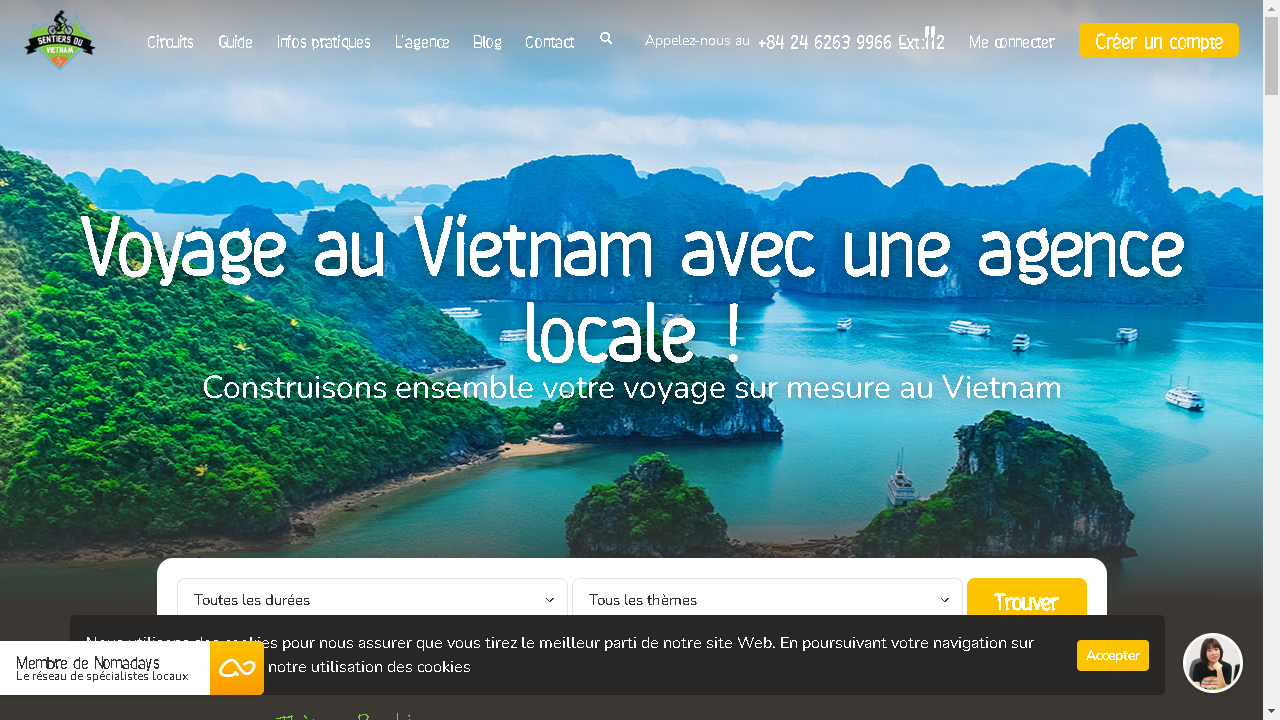Viewport: 1280px width, 720px height.
Task: Click the scrollbar down arrow
Action: point(1272,712)
